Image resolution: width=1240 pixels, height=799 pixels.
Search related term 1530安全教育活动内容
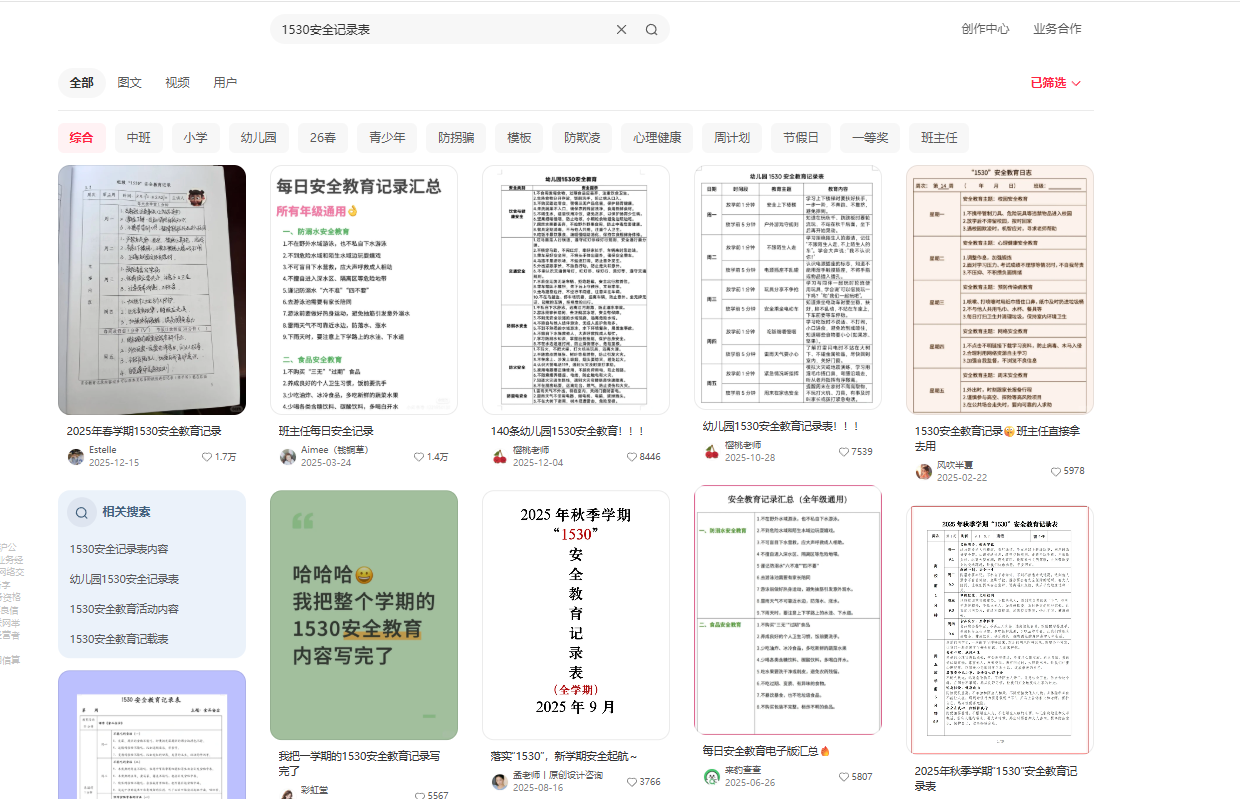pyautogui.click(x=124, y=609)
